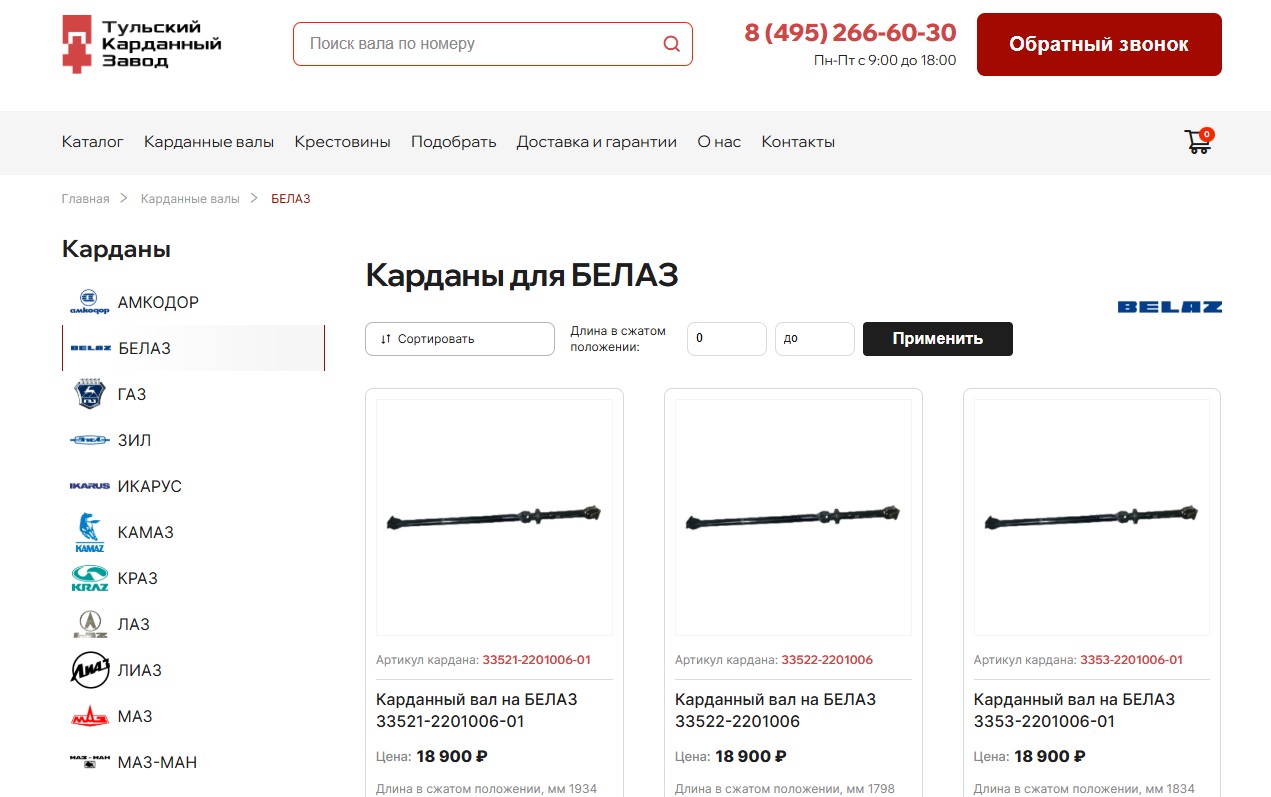
Task: Click the minimum length input field
Action: 727,339
